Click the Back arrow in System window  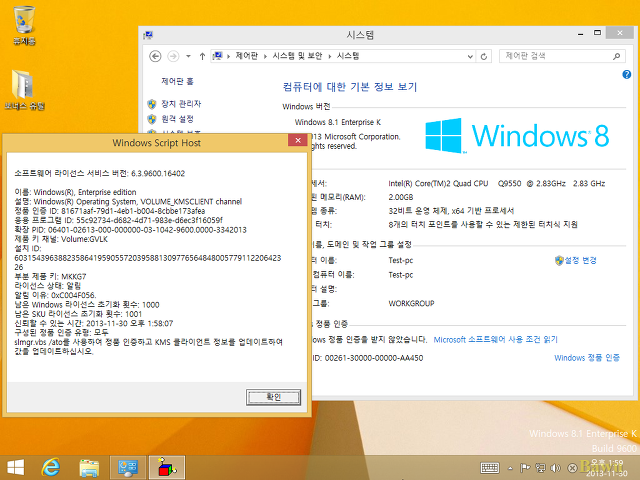click(155, 56)
